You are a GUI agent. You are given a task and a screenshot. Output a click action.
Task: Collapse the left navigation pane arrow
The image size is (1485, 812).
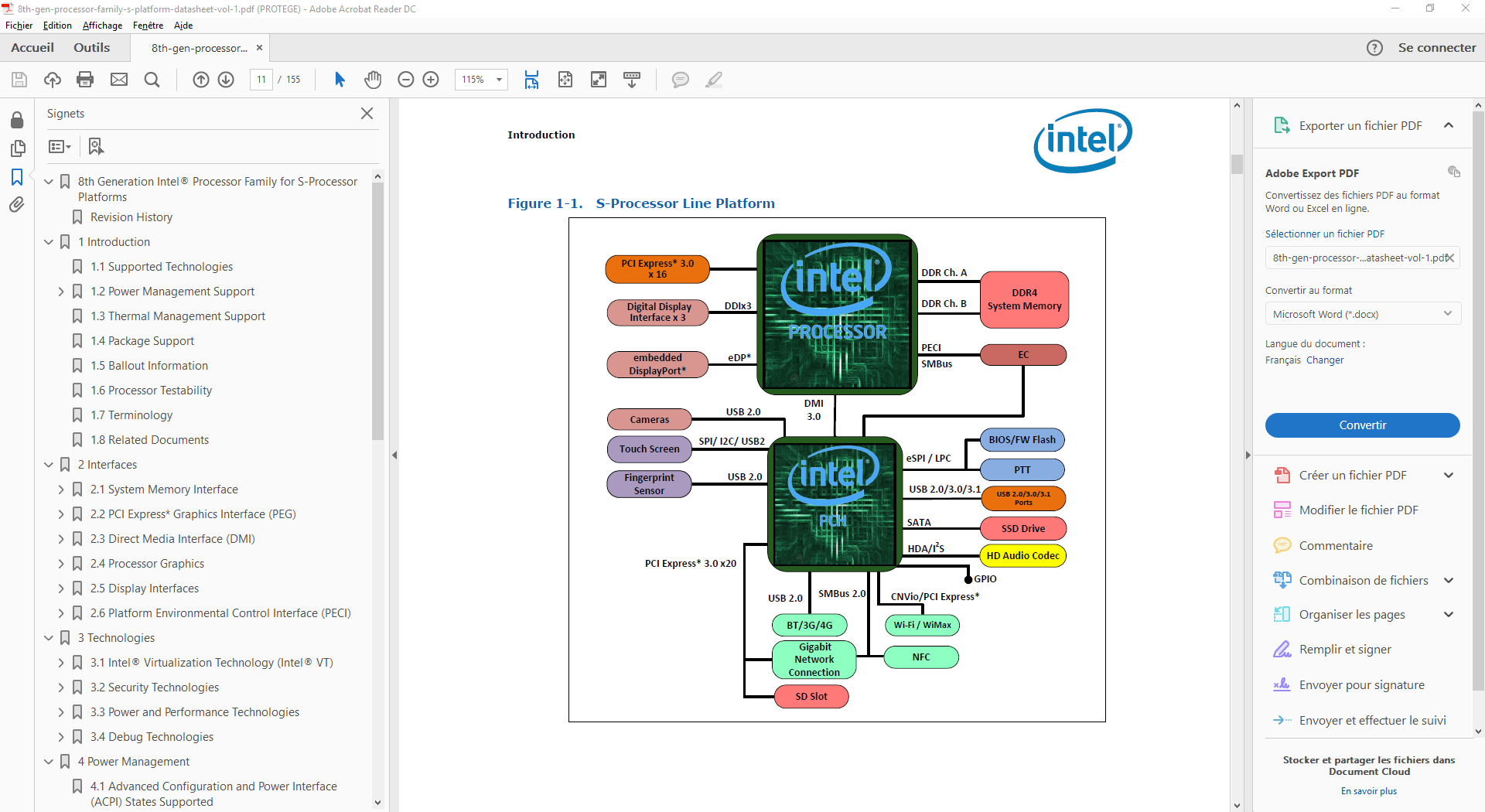(x=394, y=455)
